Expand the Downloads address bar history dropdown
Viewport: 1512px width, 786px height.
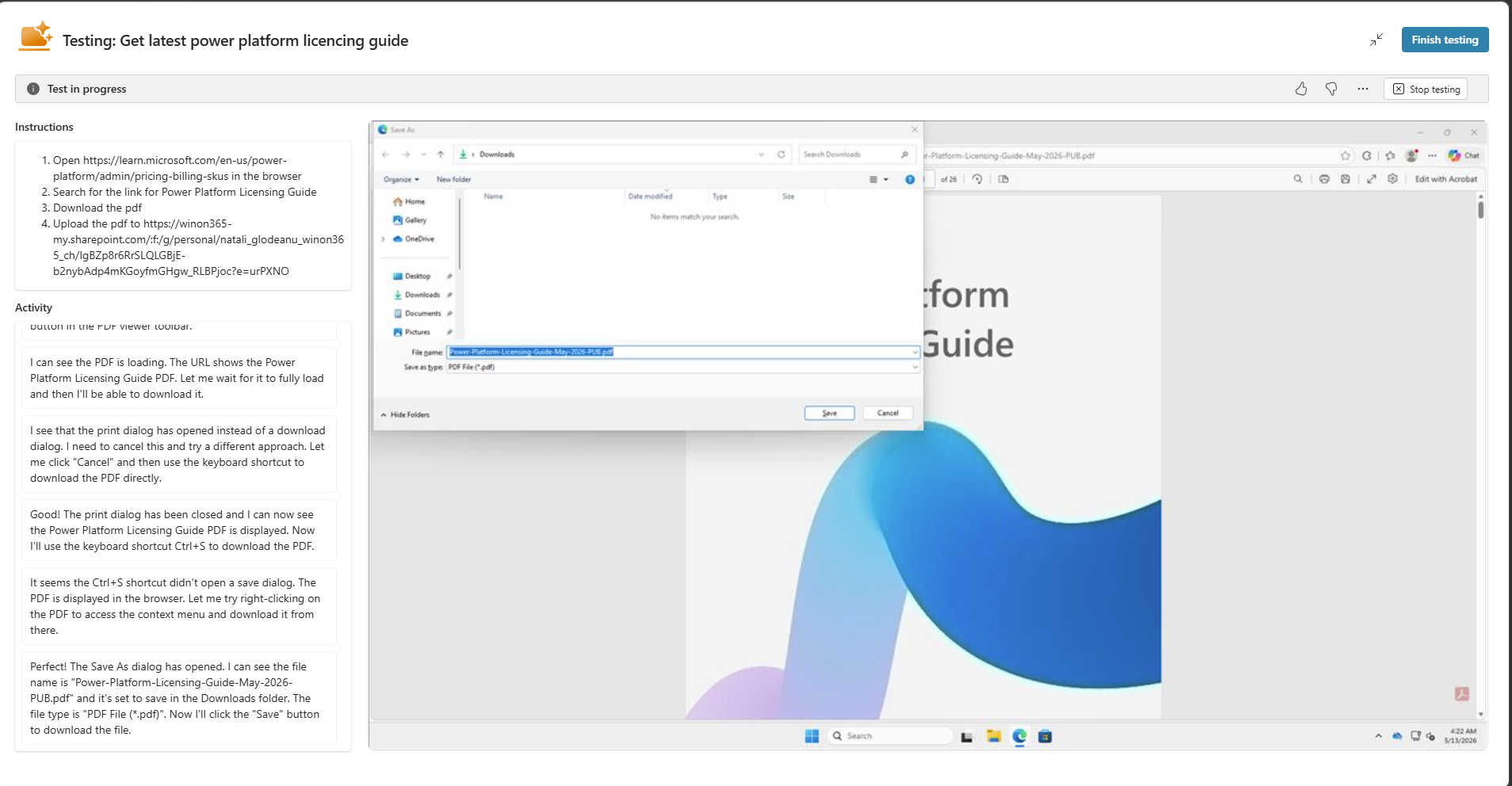click(762, 155)
